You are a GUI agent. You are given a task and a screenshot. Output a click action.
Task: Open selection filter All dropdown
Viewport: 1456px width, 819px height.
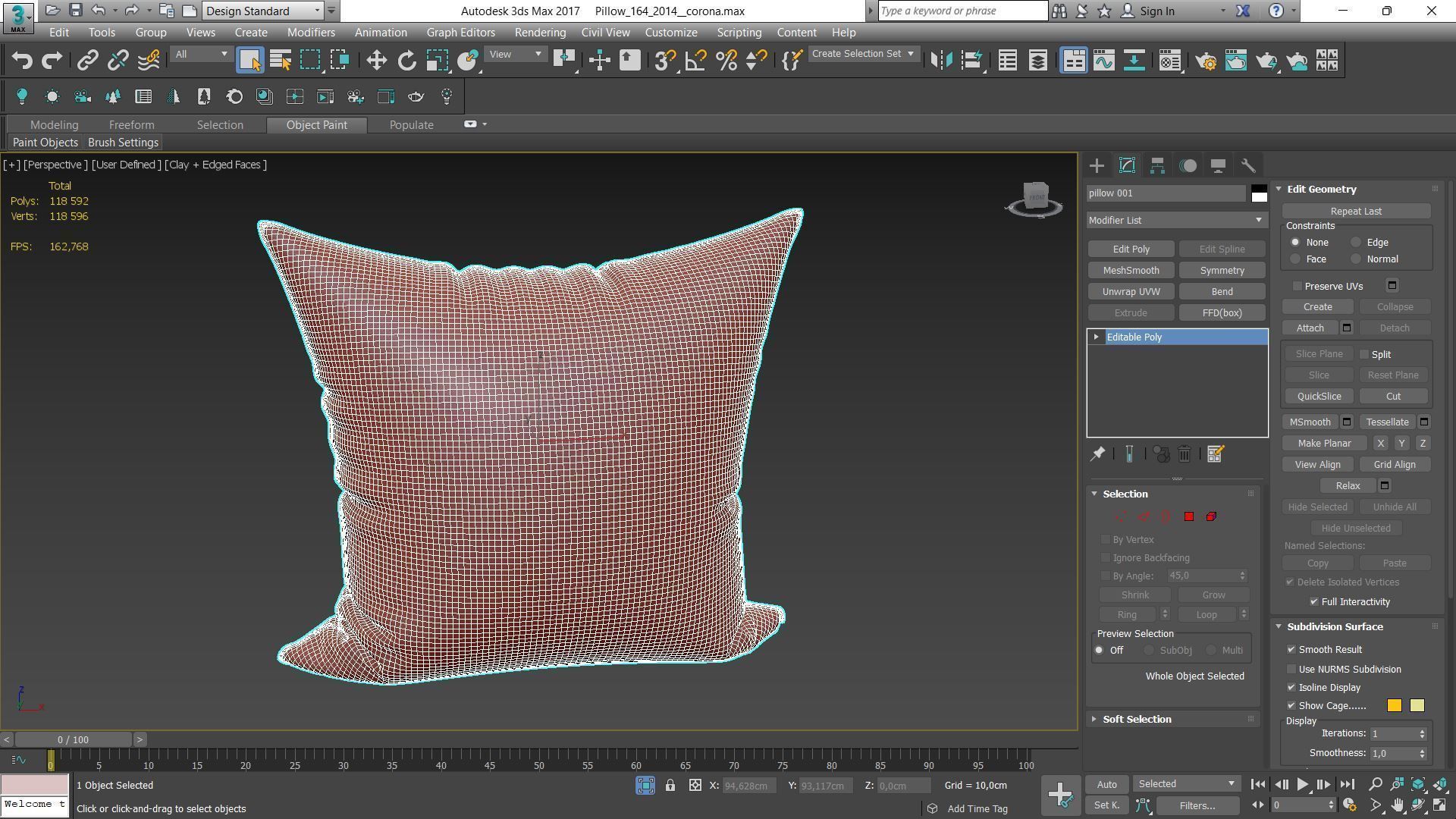pyautogui.click(x=200, y=55)
